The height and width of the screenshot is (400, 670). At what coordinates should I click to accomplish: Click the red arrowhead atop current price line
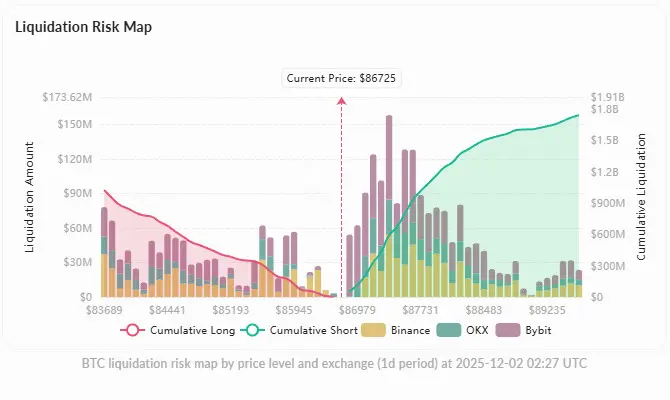(x=342, y=101)
